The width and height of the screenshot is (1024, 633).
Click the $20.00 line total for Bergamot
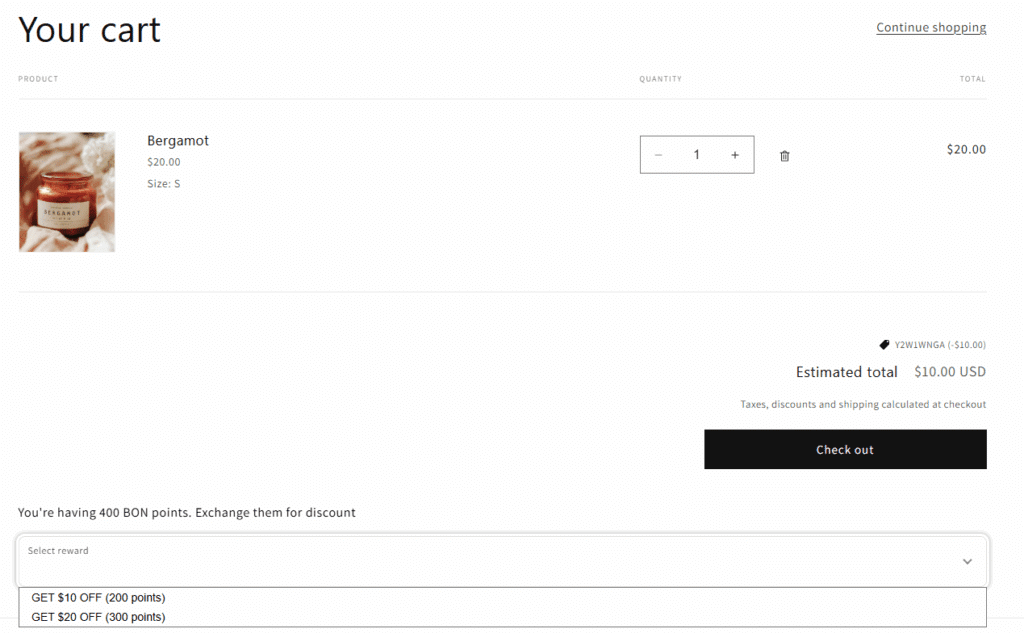(966, 150)
